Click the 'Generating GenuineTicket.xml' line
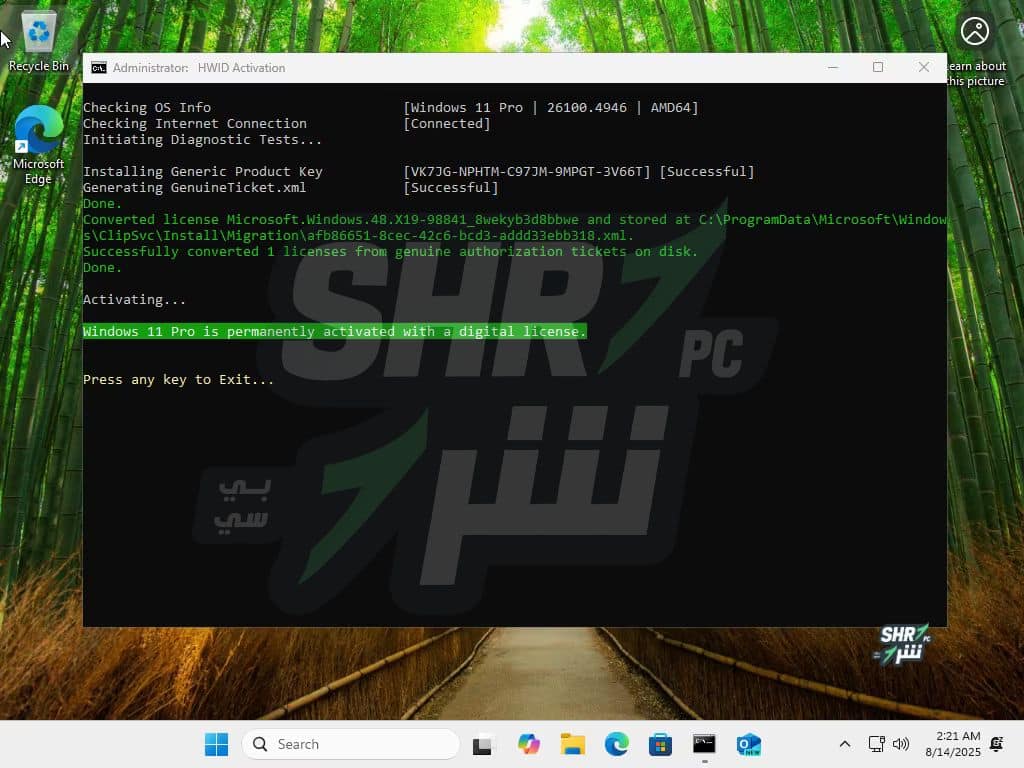Viewport: 1024px width, 768px height. coord(195,188)
